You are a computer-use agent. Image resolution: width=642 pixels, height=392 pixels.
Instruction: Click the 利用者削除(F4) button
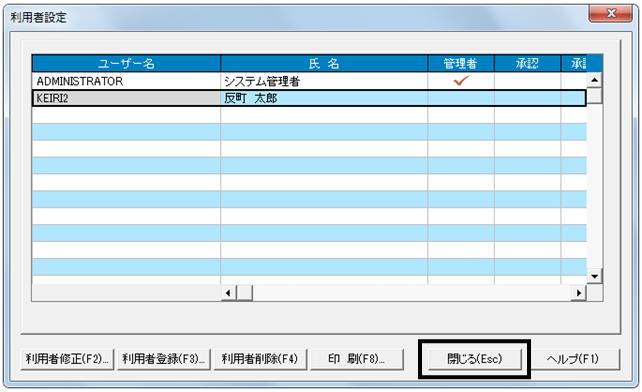click(260, 359)
